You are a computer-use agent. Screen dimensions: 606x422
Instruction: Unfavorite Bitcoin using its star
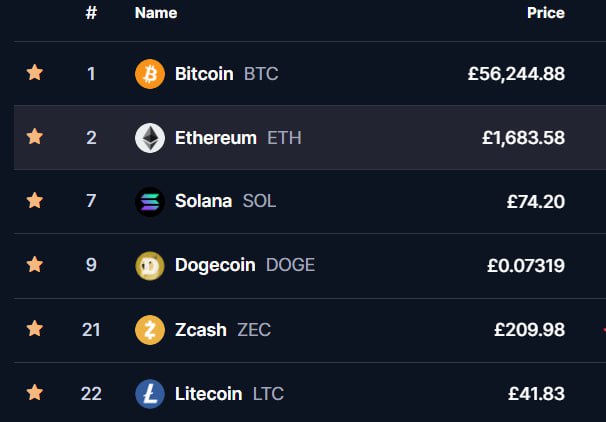click(x=35, y=73)
